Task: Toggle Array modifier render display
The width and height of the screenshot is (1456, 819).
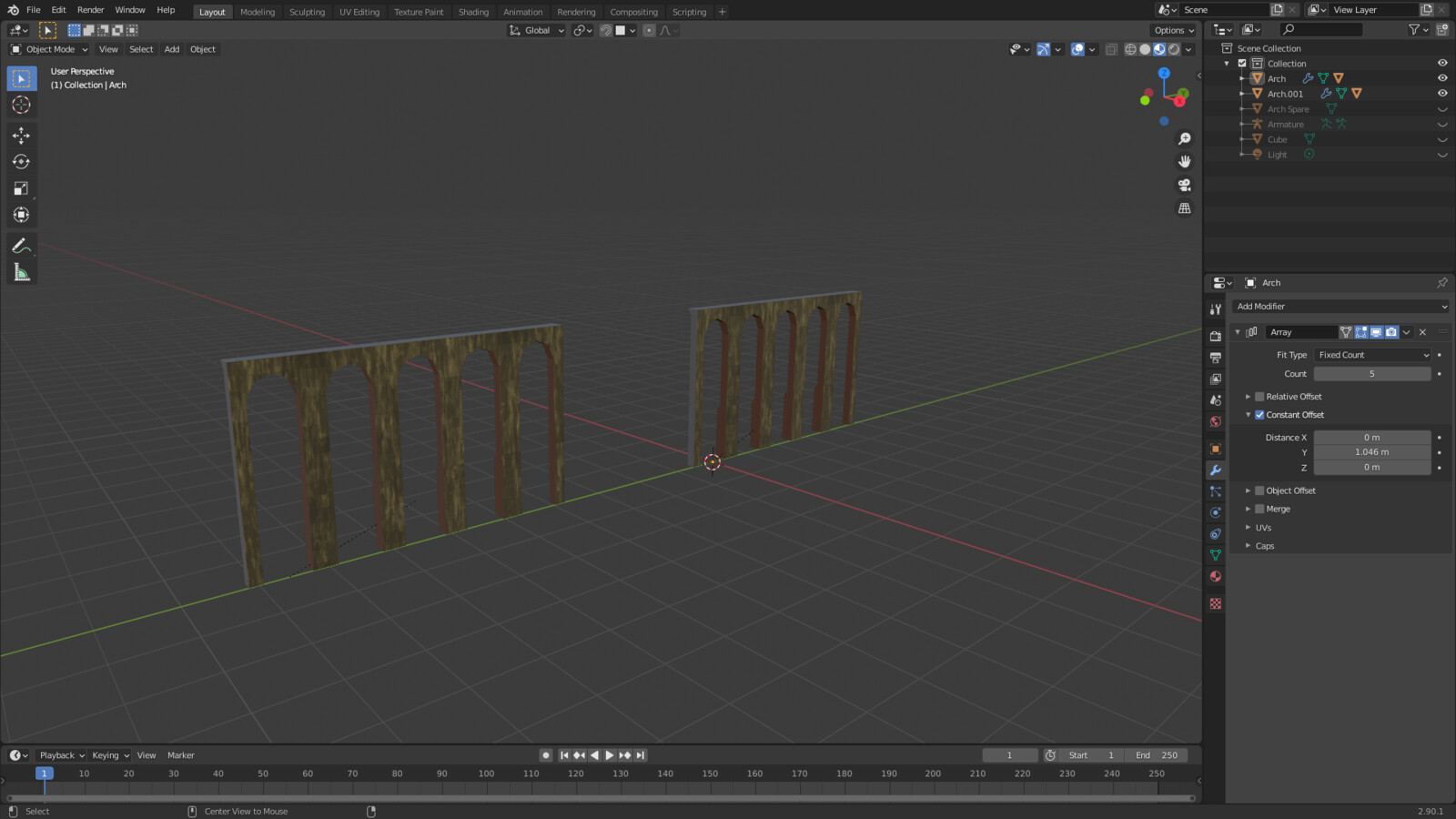Action: point(1391,332)
